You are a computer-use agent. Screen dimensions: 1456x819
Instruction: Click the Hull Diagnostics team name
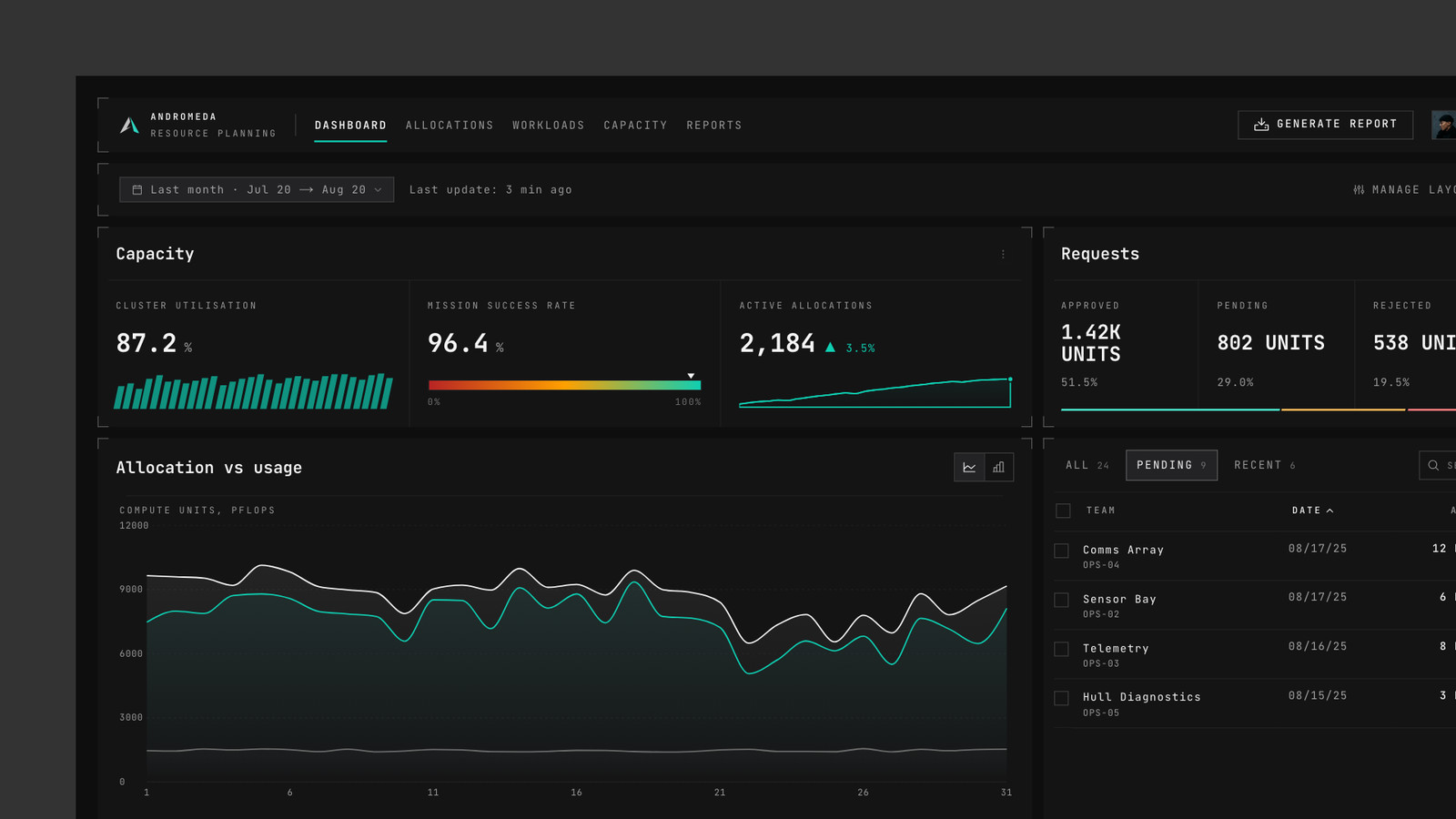1141,697
